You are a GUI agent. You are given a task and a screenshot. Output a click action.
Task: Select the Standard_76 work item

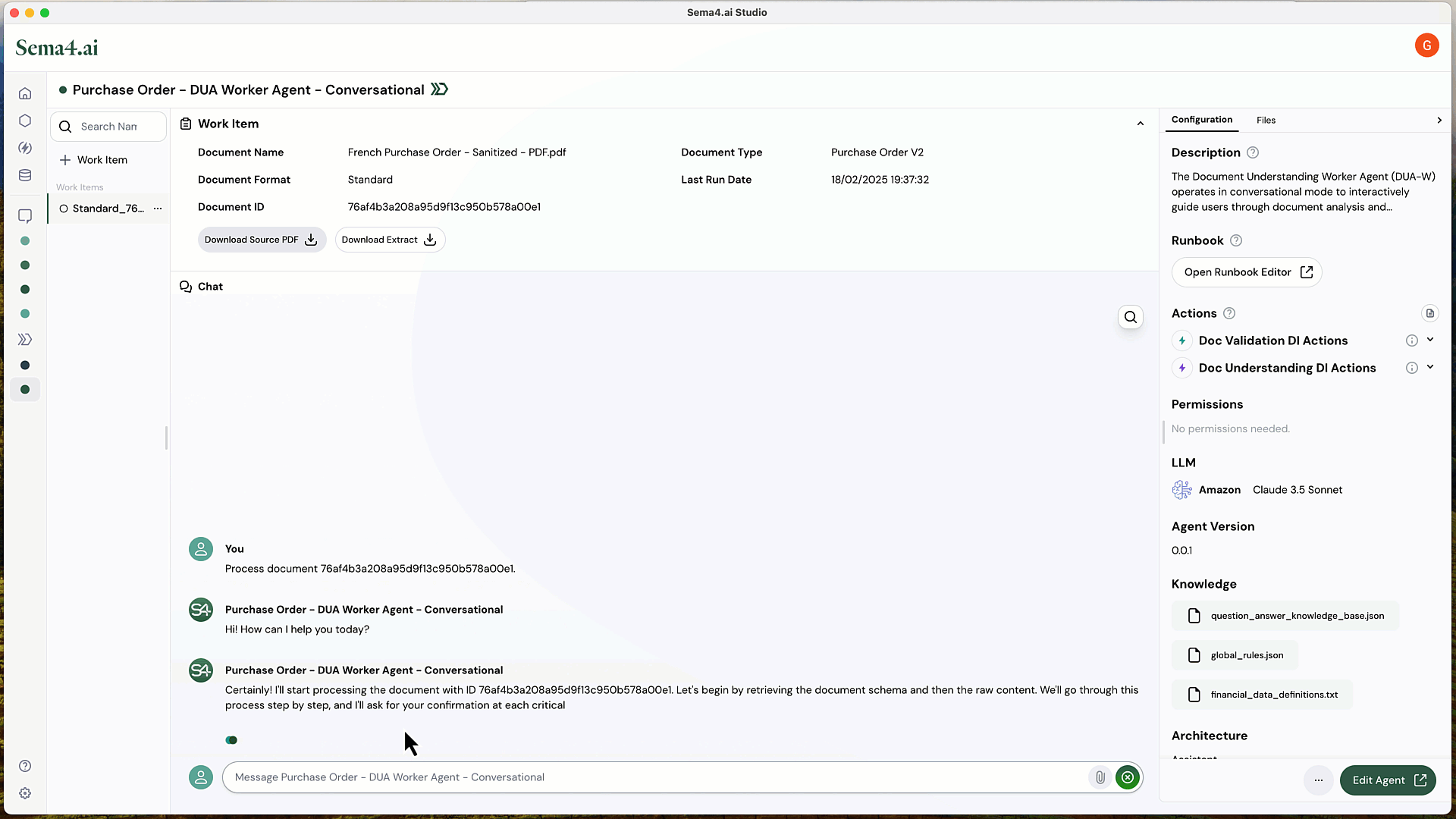[108, 209]
